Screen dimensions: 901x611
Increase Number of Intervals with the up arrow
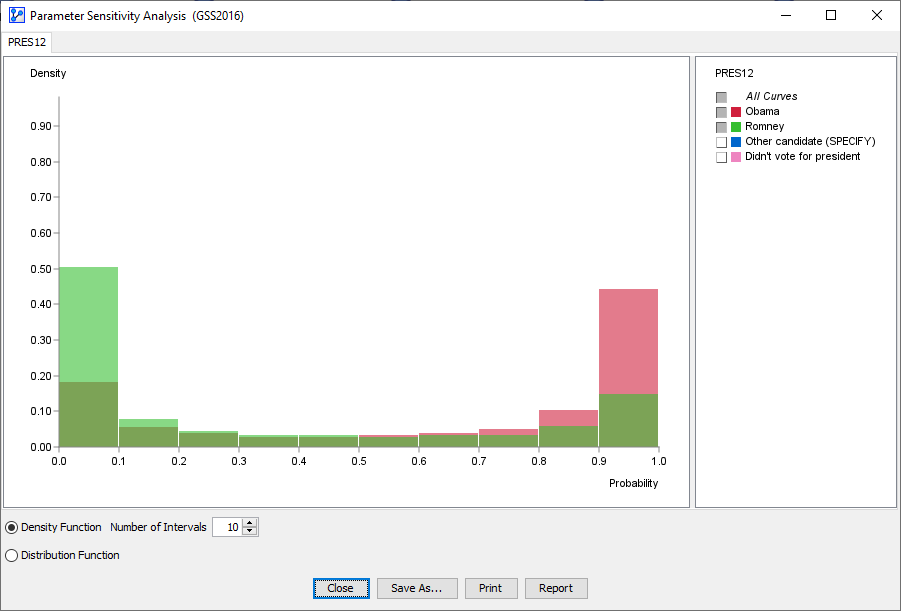pos(250,522)
